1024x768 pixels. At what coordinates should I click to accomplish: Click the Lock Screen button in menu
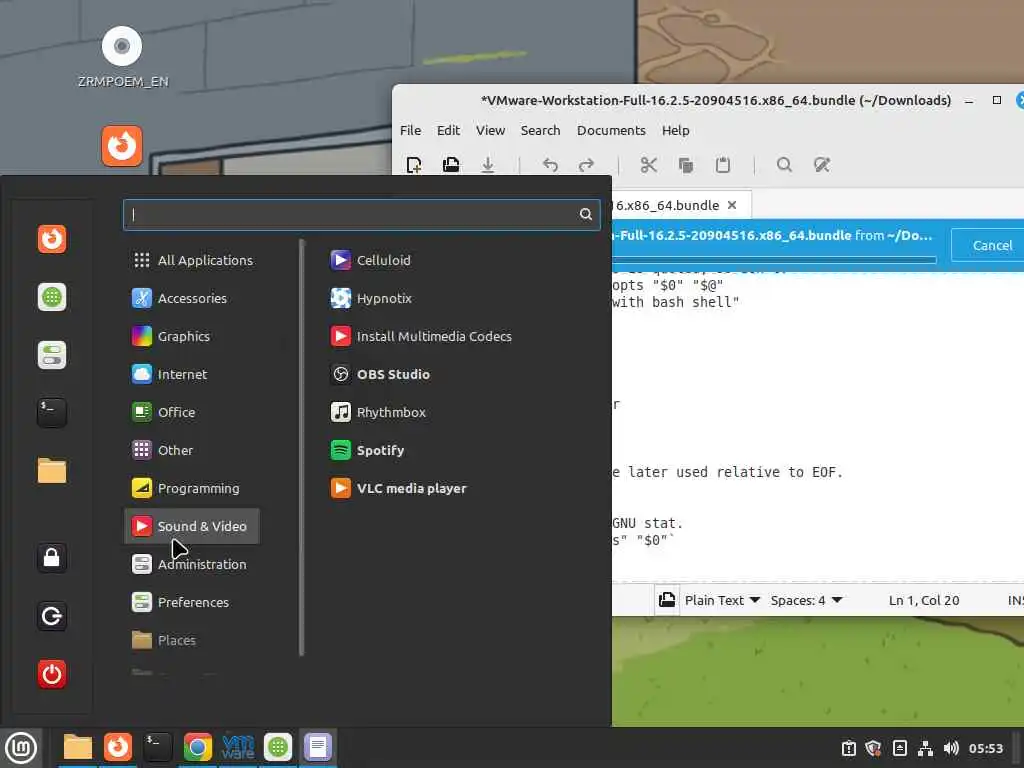(52, 558)
